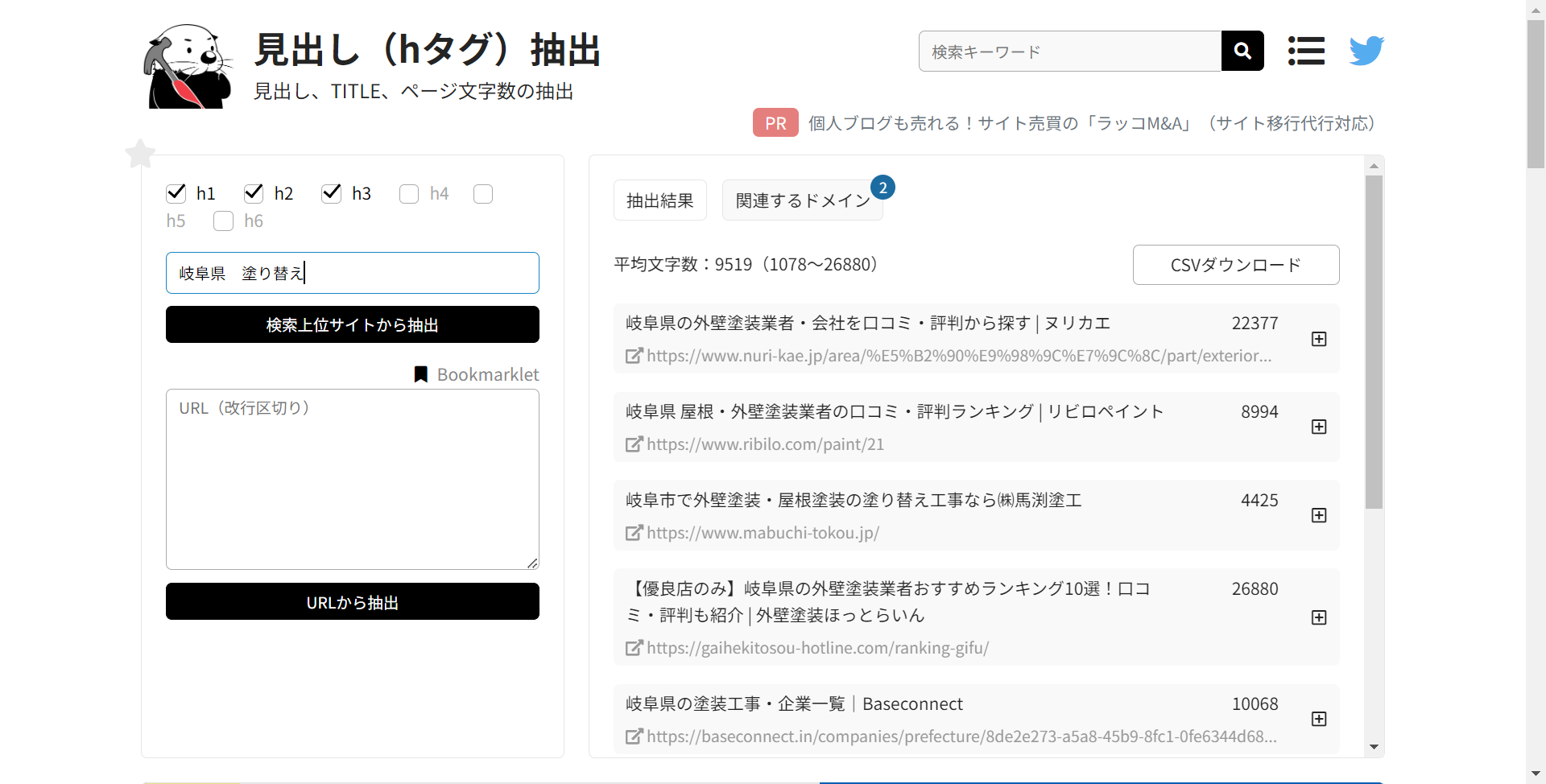
Task: Open external link icon for ribilo.com
Action: [x=635, y=444]
